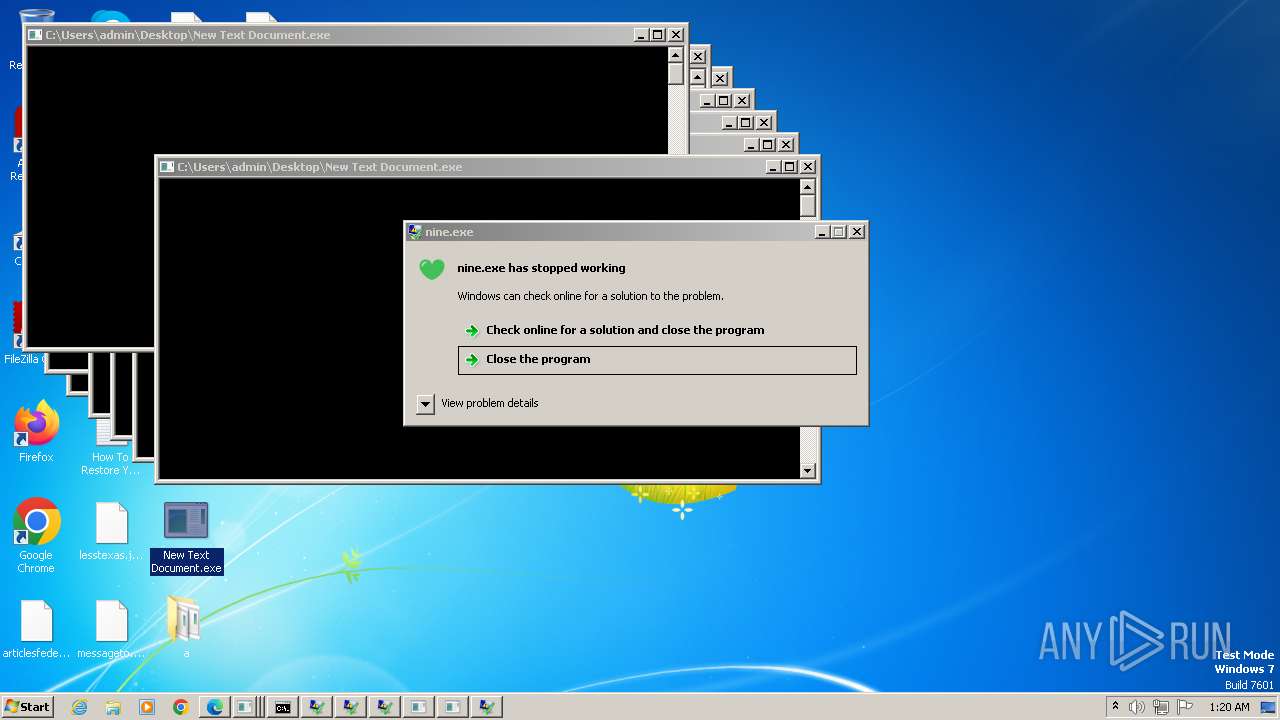The image size is (1280, 720).
Task: Open Internet Explorer from the taskbar
Action: point(79,707)
